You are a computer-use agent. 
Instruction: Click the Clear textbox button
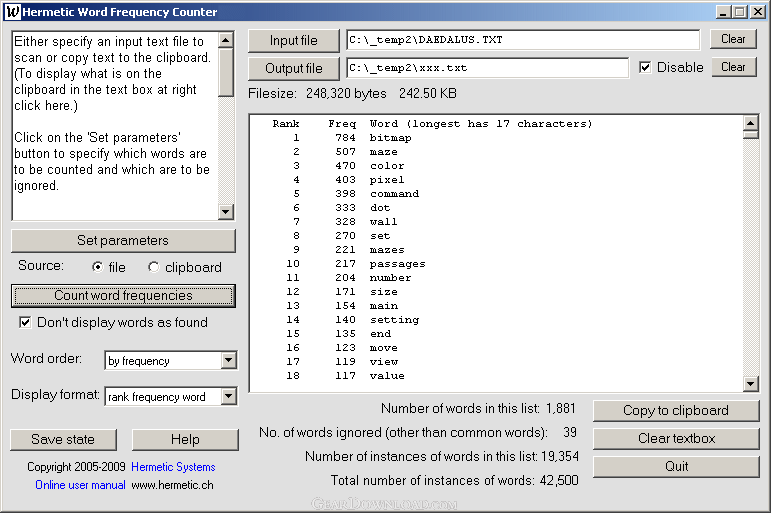coord(676,439)
